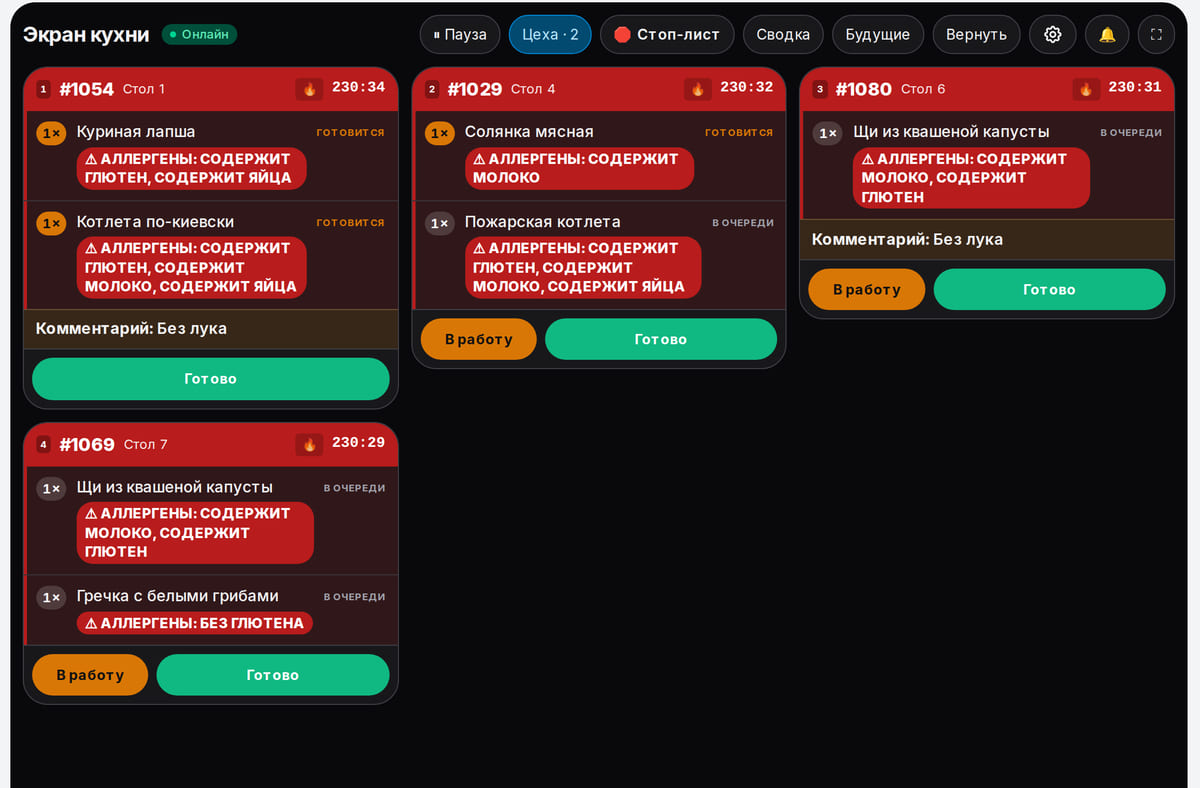This screenshot has width=1200, height=788.
Task: Select Щи из квашеной капусты in order #1080
Action: click(988, 165)
